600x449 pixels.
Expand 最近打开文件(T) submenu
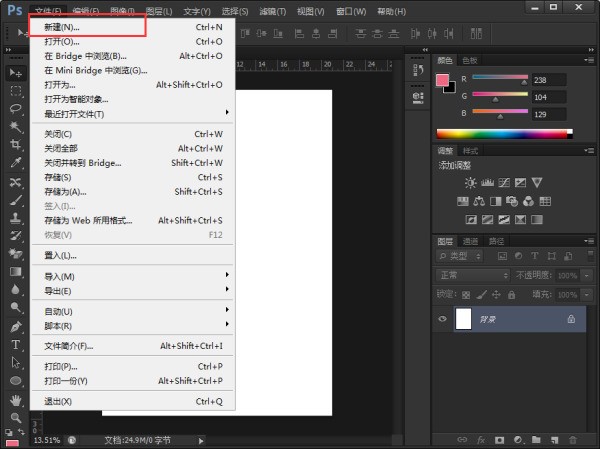click(132, 114)
